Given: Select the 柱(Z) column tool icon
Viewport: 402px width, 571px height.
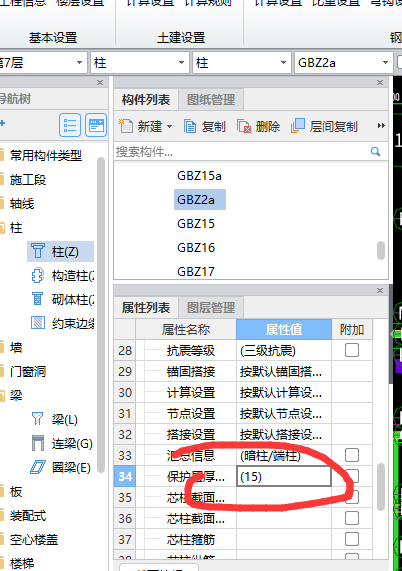Looking at the screenshot, I should (38, 251).
